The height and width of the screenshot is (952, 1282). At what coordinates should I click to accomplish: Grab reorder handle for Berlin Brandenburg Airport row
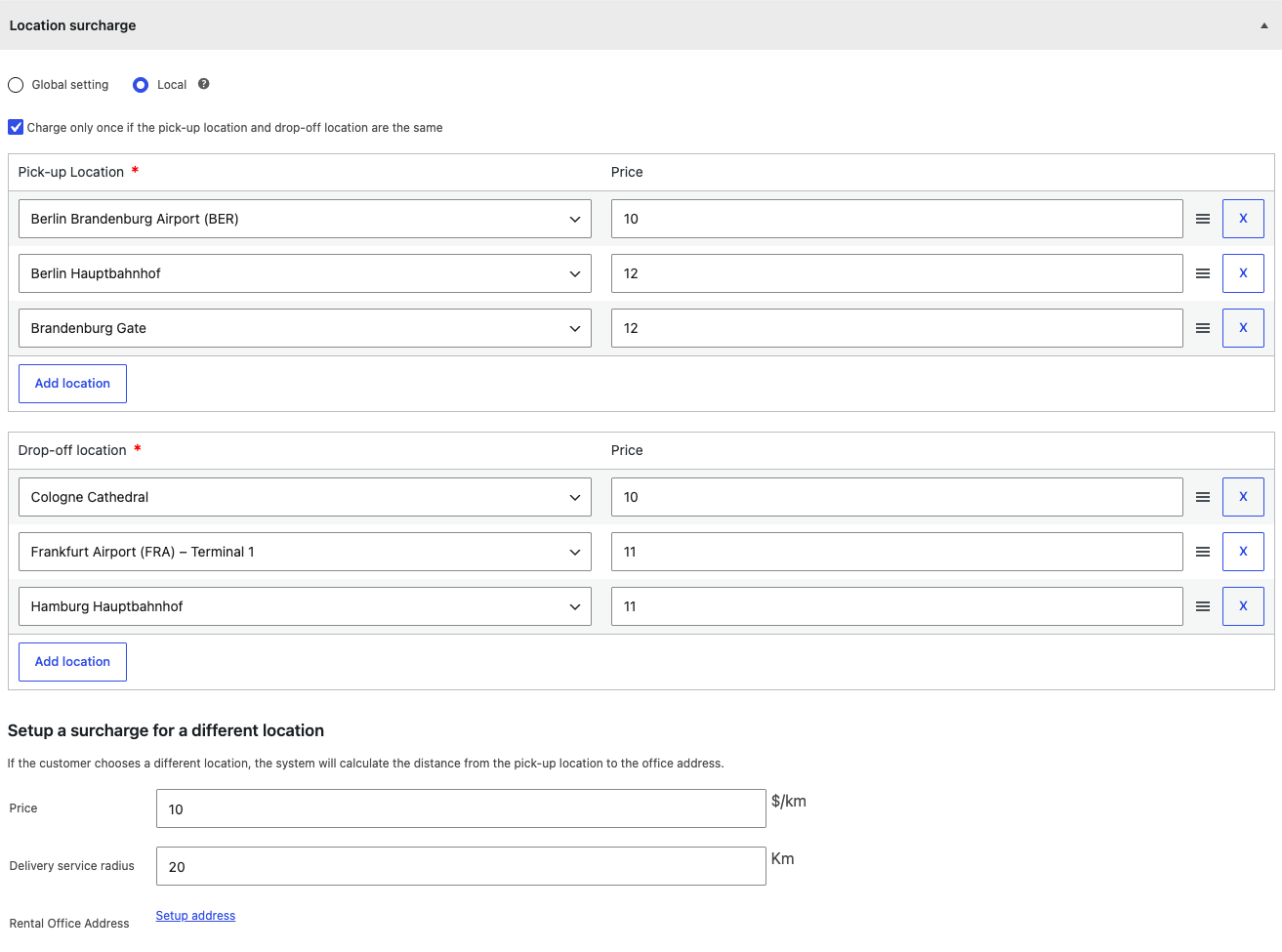1203,219
